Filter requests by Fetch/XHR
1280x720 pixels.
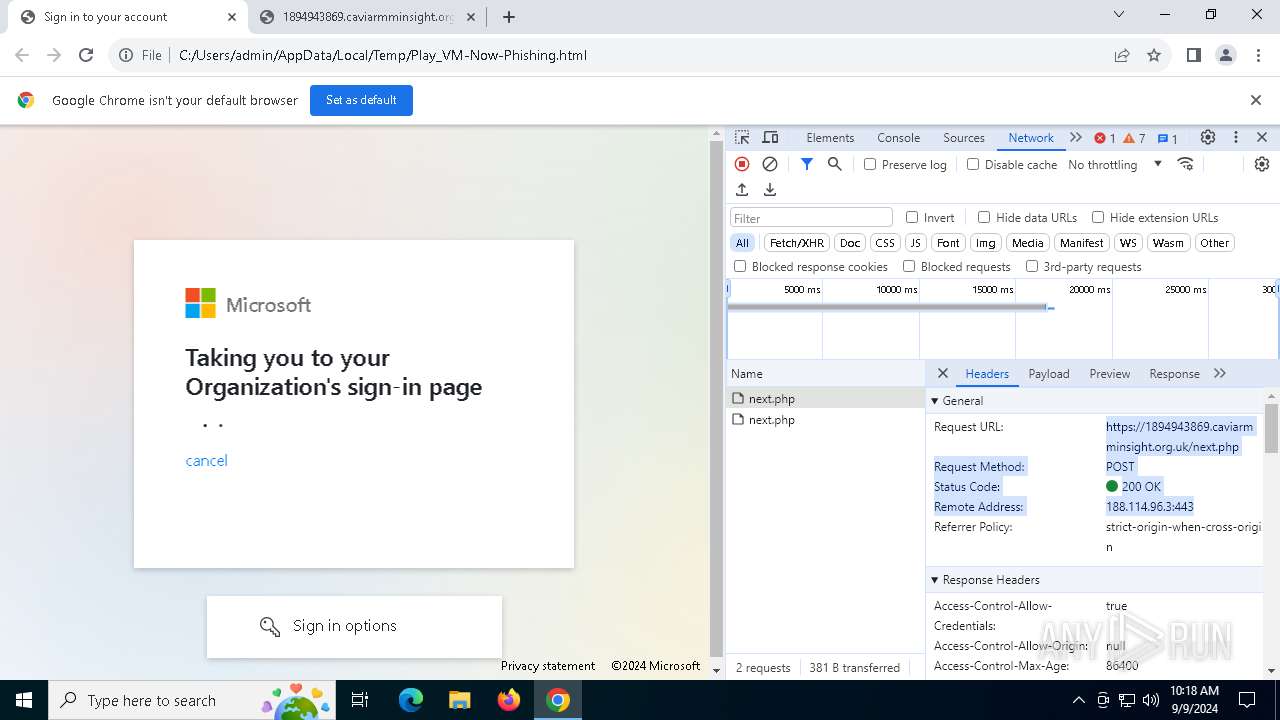[x=797, y=243]
